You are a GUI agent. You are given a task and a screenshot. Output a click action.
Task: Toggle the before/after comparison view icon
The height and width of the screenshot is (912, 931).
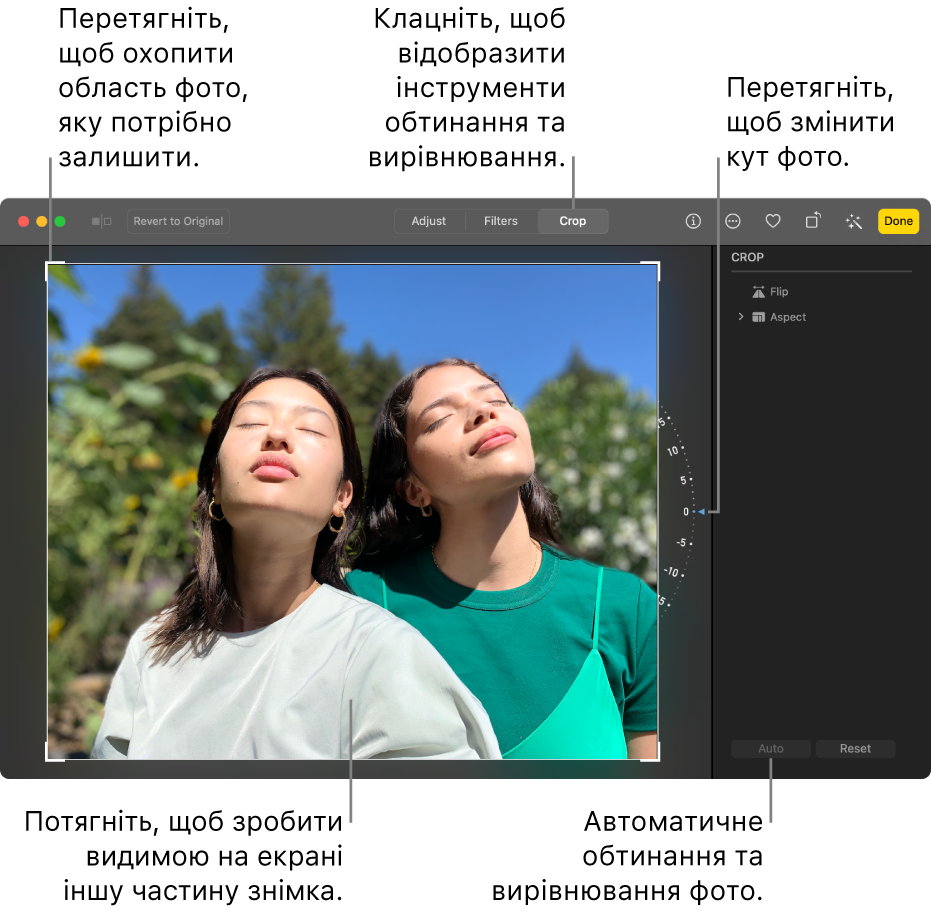tap(102, 221)
